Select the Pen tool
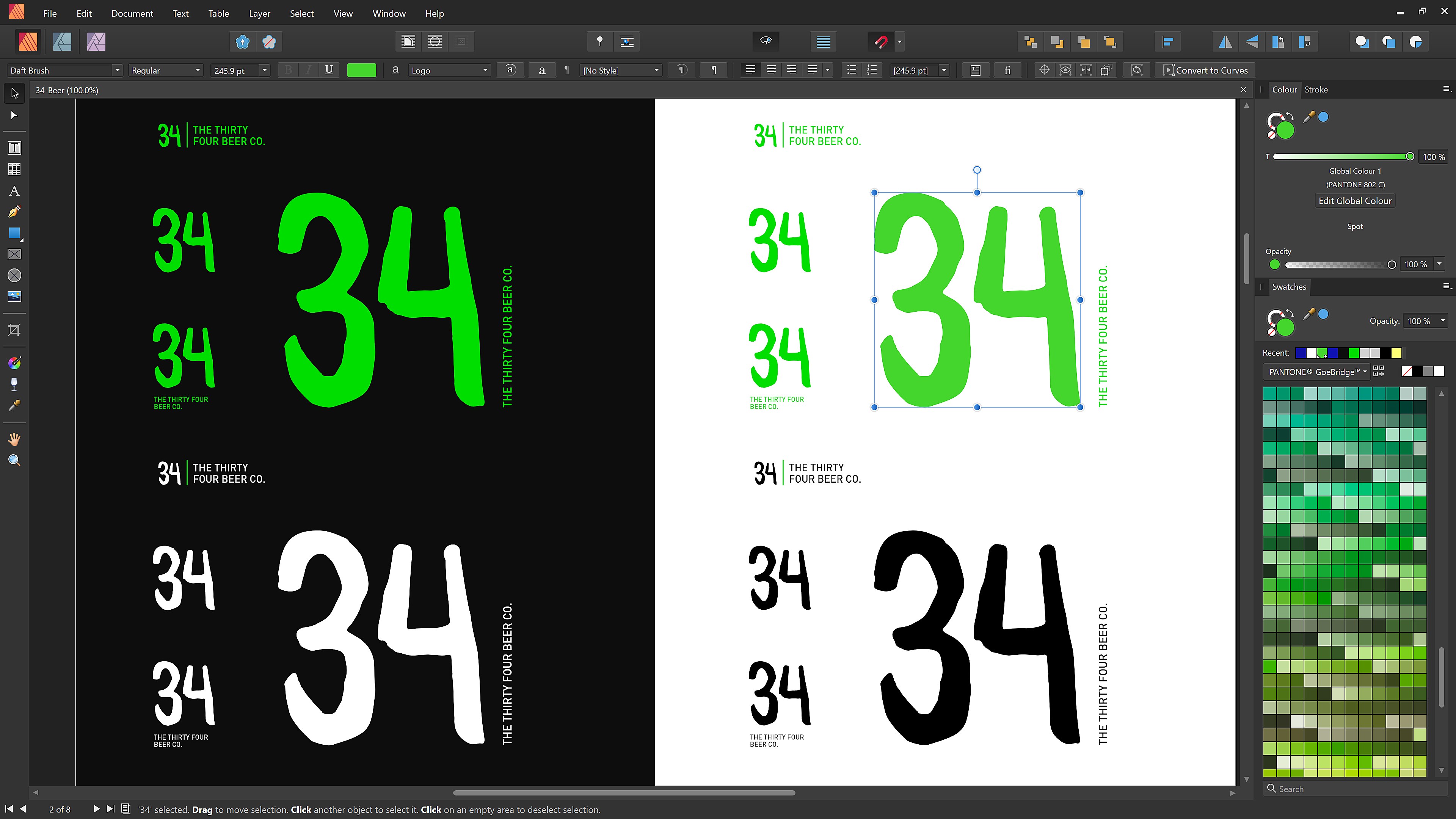Image resolution: width=1456 pixels, height=819 pixels. pos(14,212)
